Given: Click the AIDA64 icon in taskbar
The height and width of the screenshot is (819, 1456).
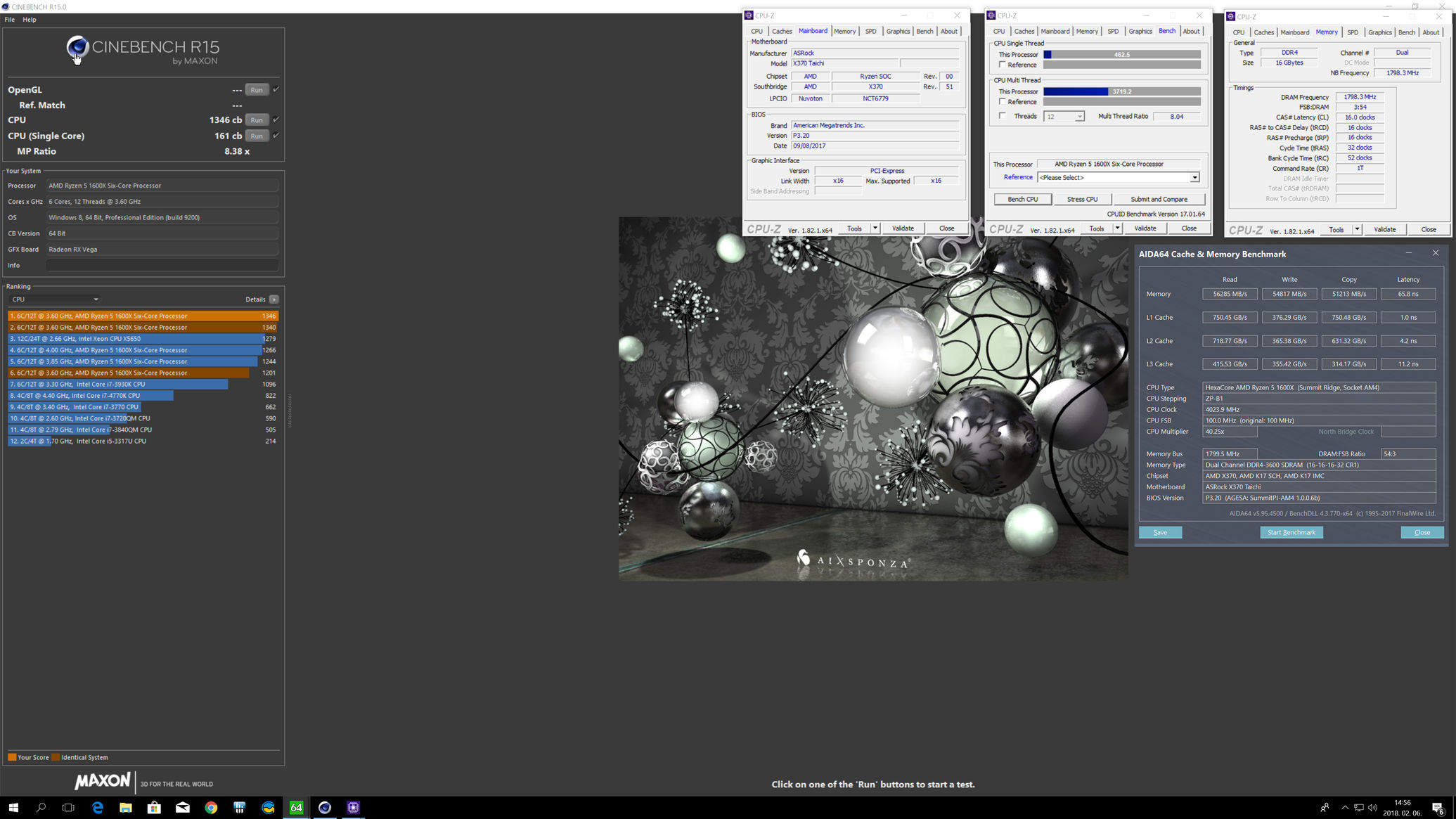Looking at the screenshot, I should (x=296, y=808).
